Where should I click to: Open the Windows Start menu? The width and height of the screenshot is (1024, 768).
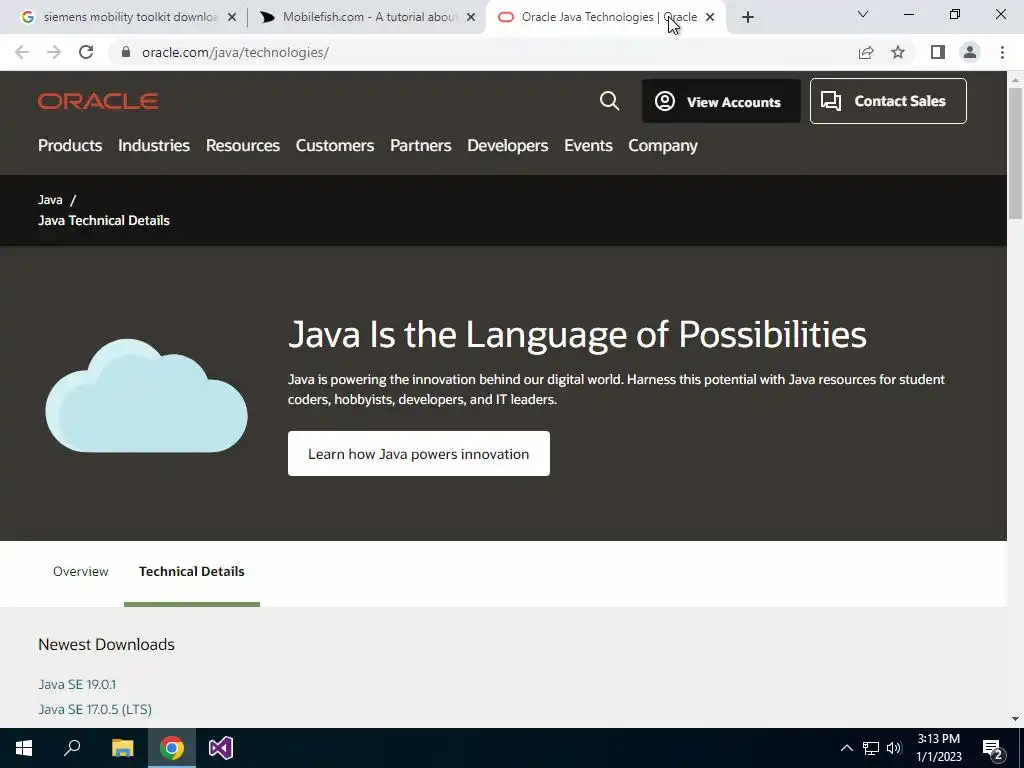[x=24, y=748]
